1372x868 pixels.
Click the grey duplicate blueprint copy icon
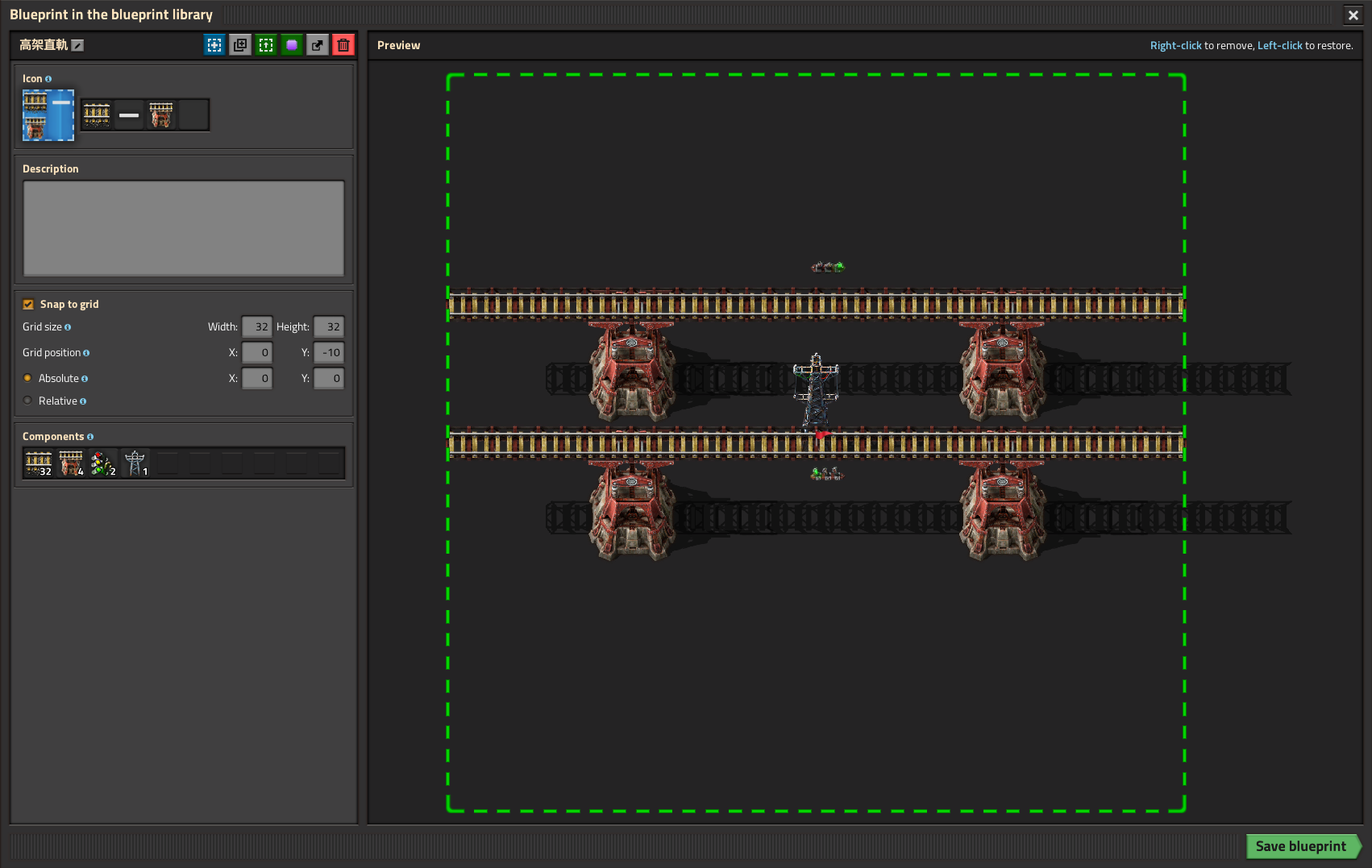point(240,45)
